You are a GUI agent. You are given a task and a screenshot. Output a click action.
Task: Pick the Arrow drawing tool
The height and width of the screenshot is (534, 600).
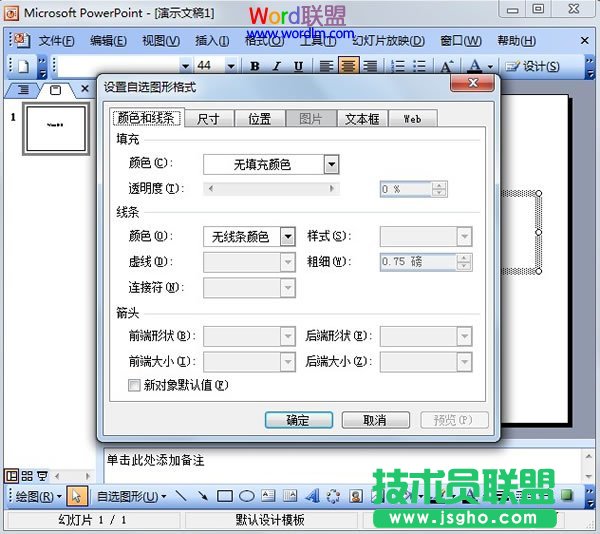click(203, 496)
